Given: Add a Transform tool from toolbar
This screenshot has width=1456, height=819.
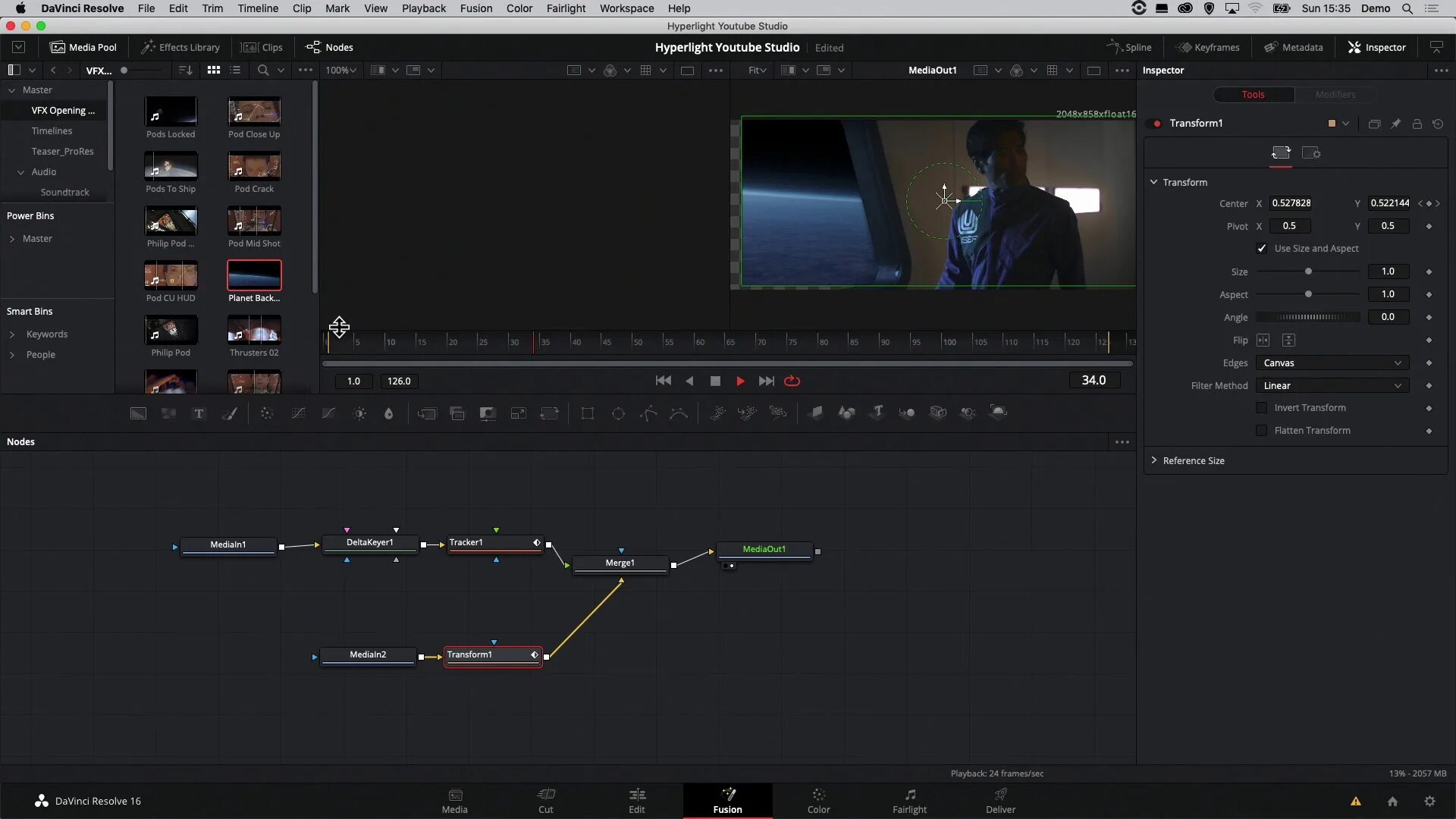Looking at the screenshot, I should pos(549,413).
